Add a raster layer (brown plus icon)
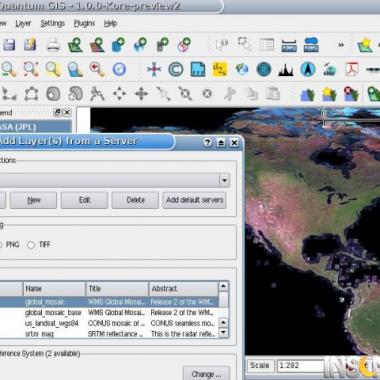Image resolution: width=380 pixels, height=380 pixels. (x=97, y=44)
